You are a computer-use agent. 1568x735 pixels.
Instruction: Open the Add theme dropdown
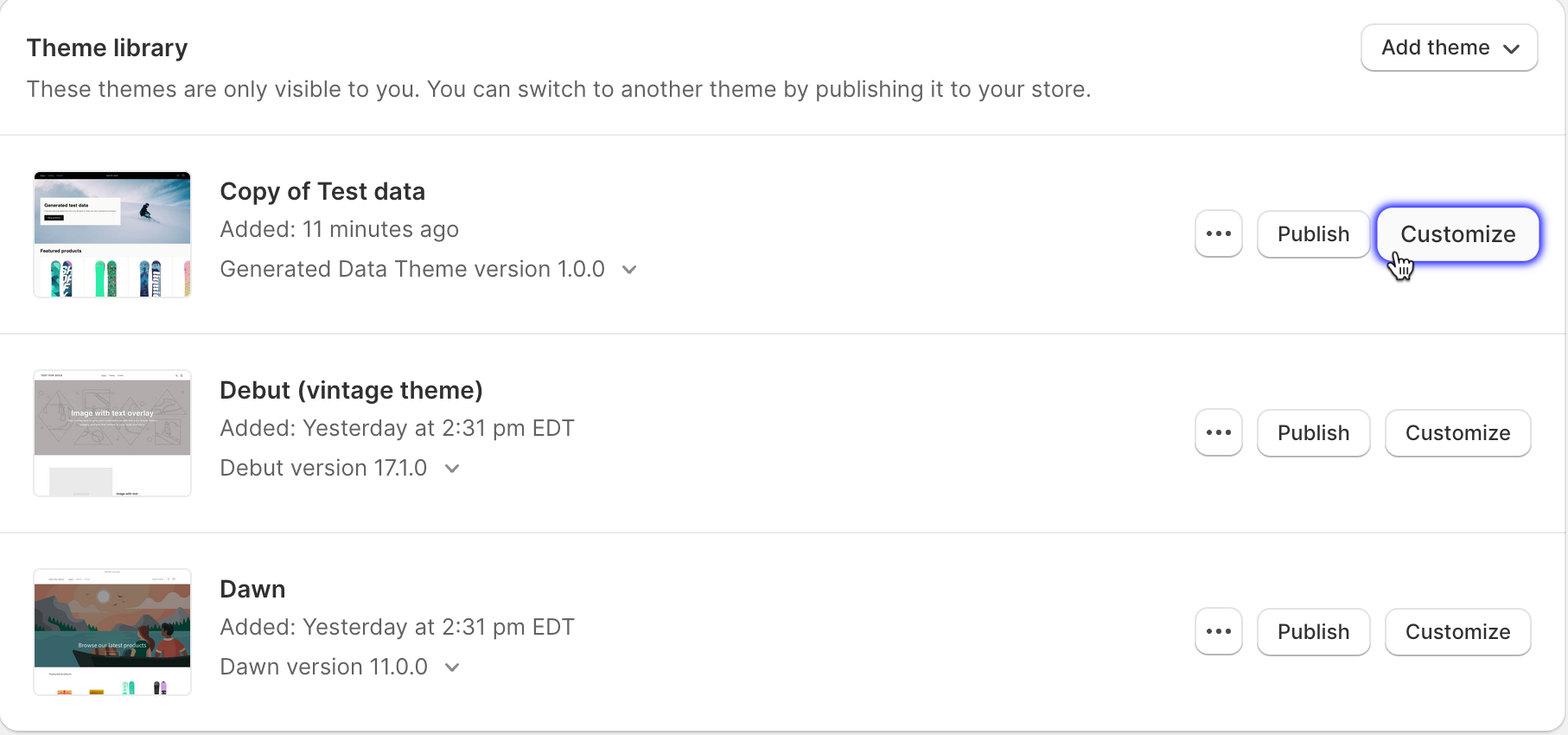point(1449,48)
